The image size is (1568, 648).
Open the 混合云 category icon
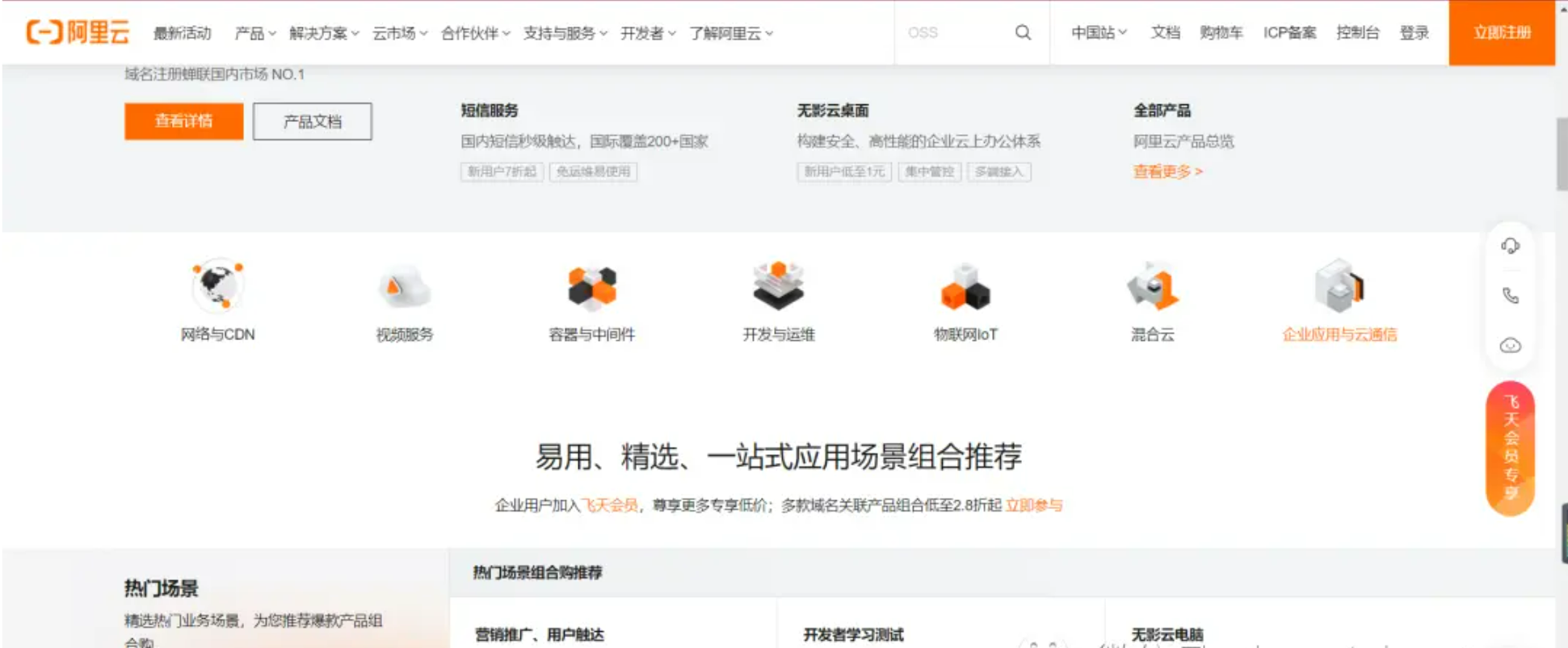coord(1153,286)
